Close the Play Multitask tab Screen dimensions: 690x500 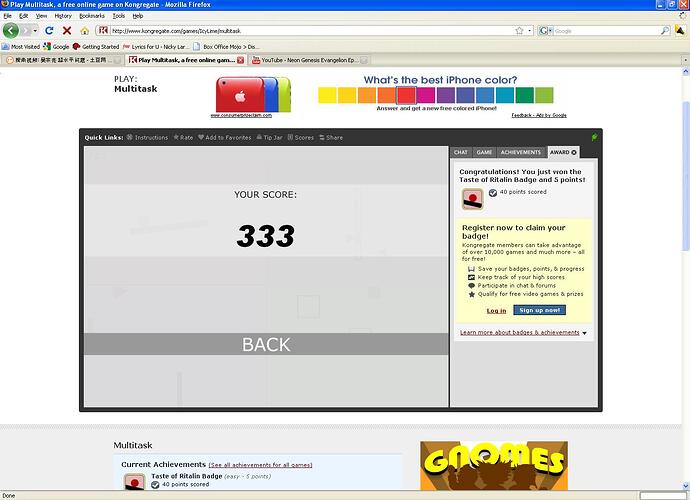click(x=240, y=60)
